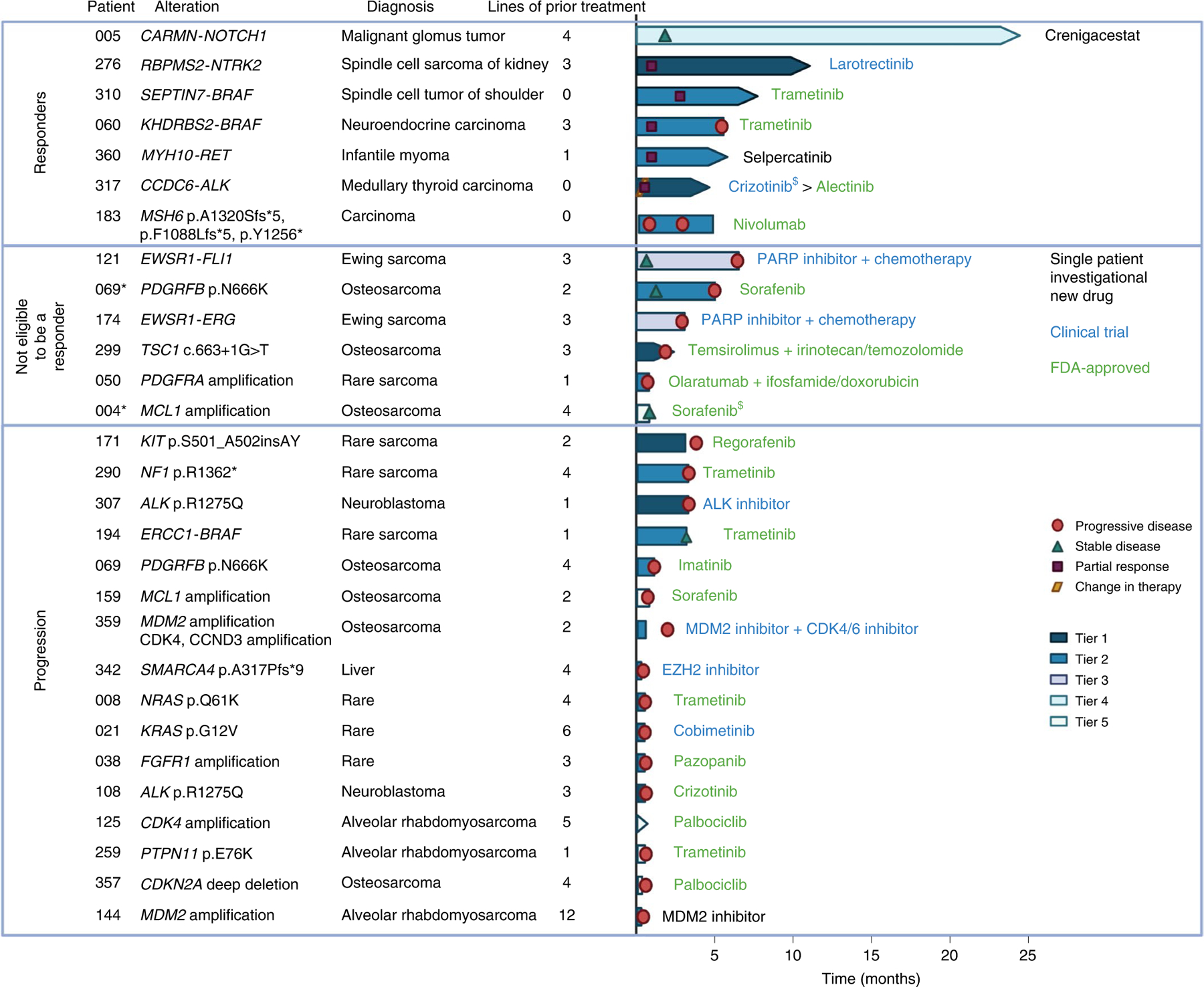Click the progressive disease circle in patient 144's row
This screenshot has width=1204, height=987.
(643, 917)
